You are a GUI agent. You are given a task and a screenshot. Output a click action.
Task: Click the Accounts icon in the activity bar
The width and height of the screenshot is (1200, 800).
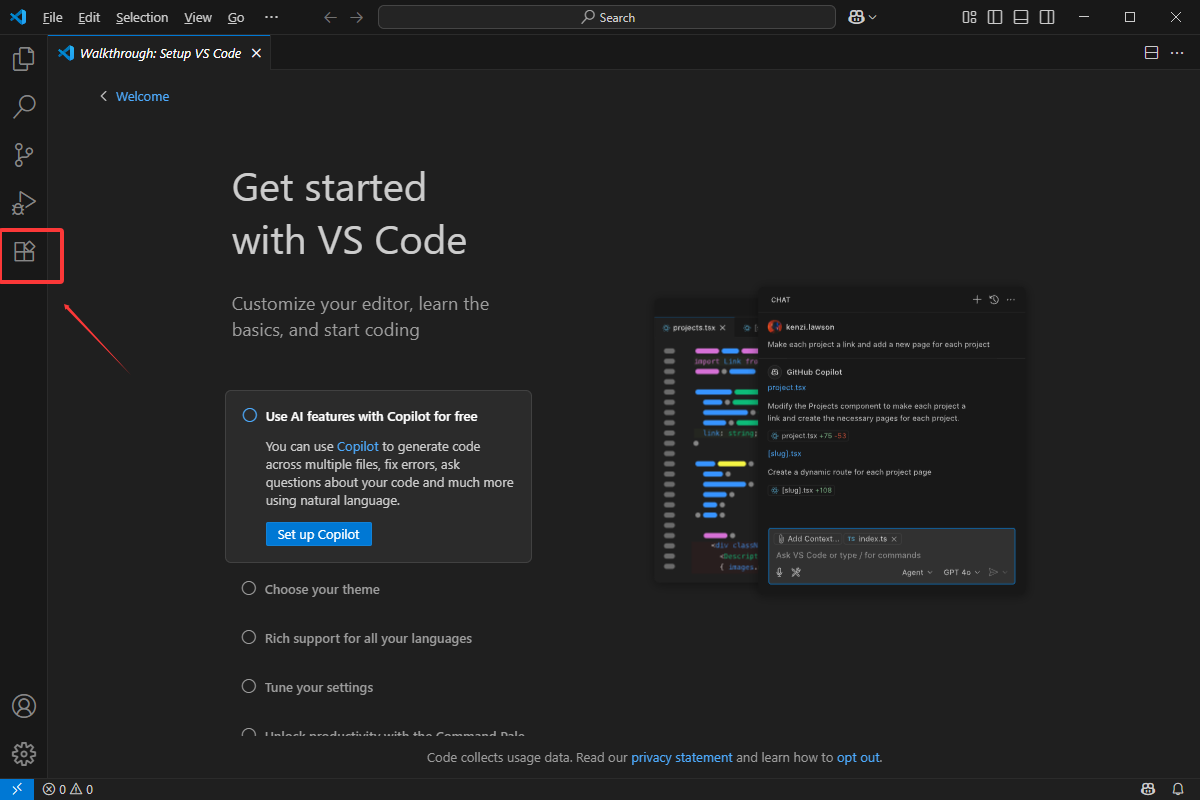[x=23, y=706]
